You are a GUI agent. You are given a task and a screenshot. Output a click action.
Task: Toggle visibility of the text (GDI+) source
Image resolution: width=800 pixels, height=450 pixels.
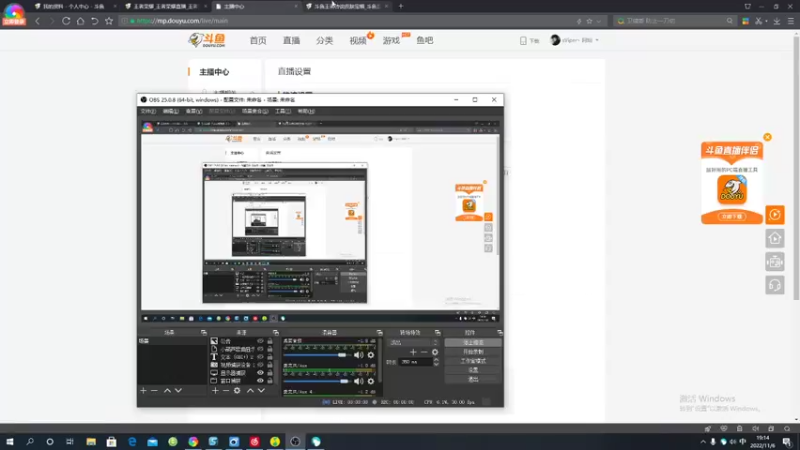[x=260, y=357]
